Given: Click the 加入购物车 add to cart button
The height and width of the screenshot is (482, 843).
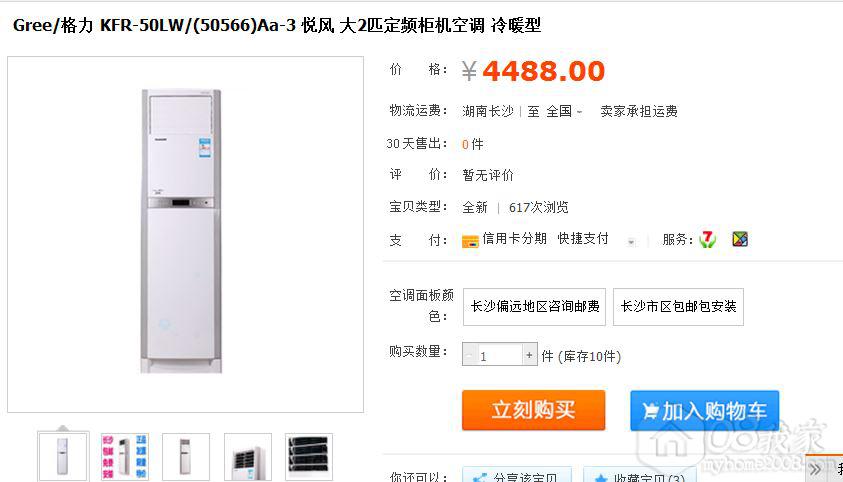Looking at the screenshot, I should point(704,411).
